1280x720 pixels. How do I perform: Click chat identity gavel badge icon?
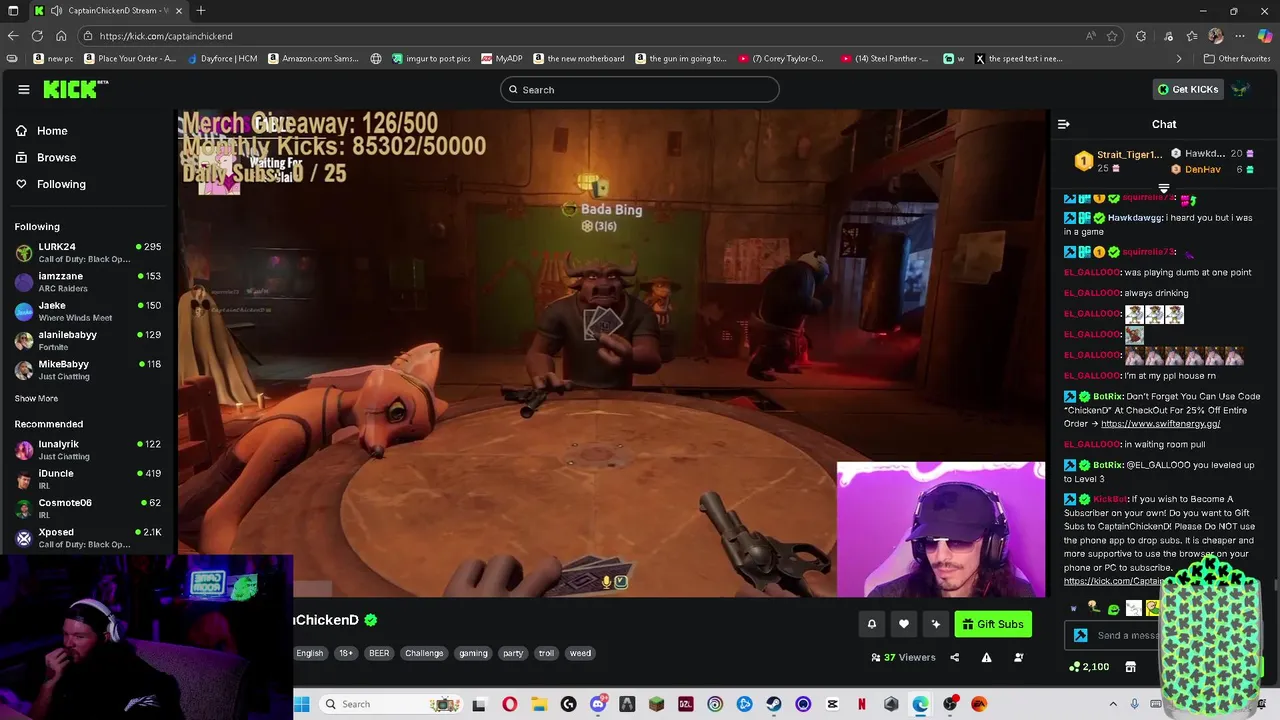(1080, 635)
